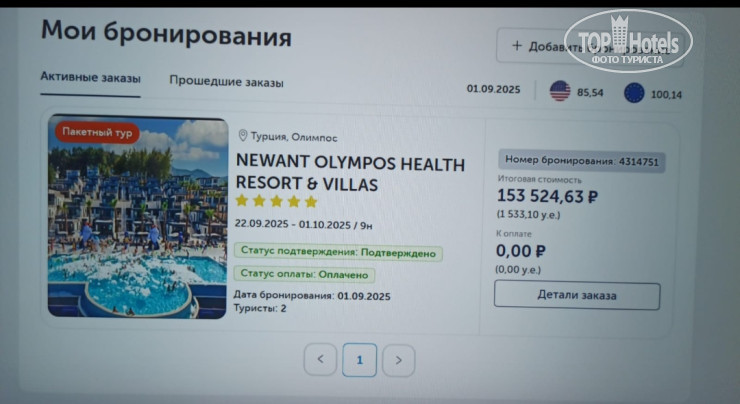Click the plus icon in Добавить button
740x404 pixels.
point(517,46)
